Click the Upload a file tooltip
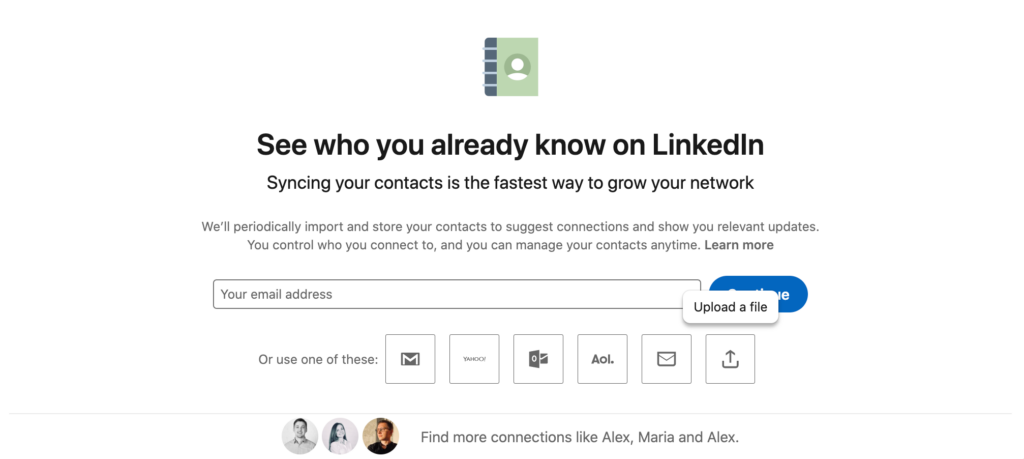Screen dimensions: 1024x459 (x=730, y=307)
